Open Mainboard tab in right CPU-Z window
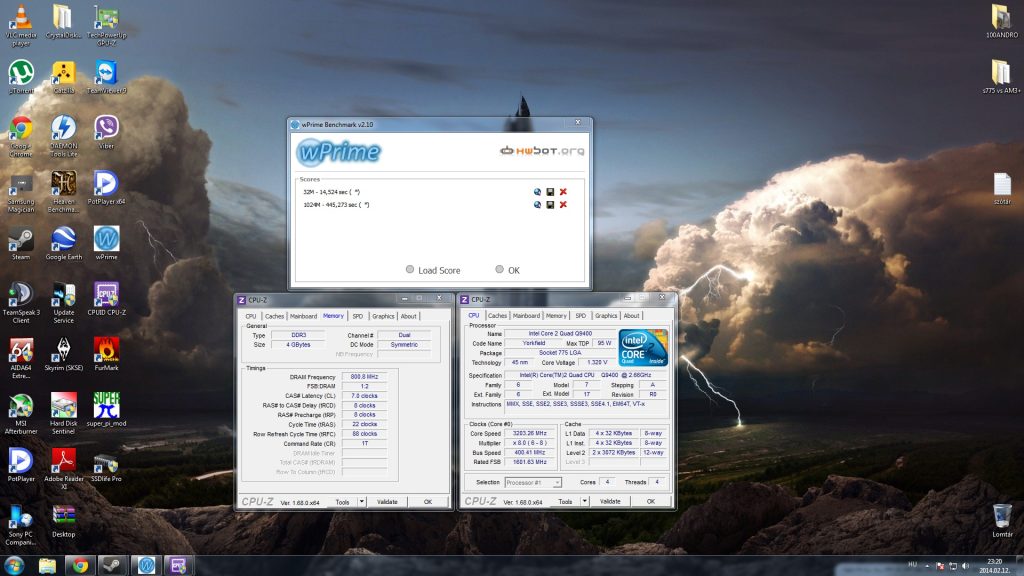1024x576 pixels. click(x=526, y=315)
